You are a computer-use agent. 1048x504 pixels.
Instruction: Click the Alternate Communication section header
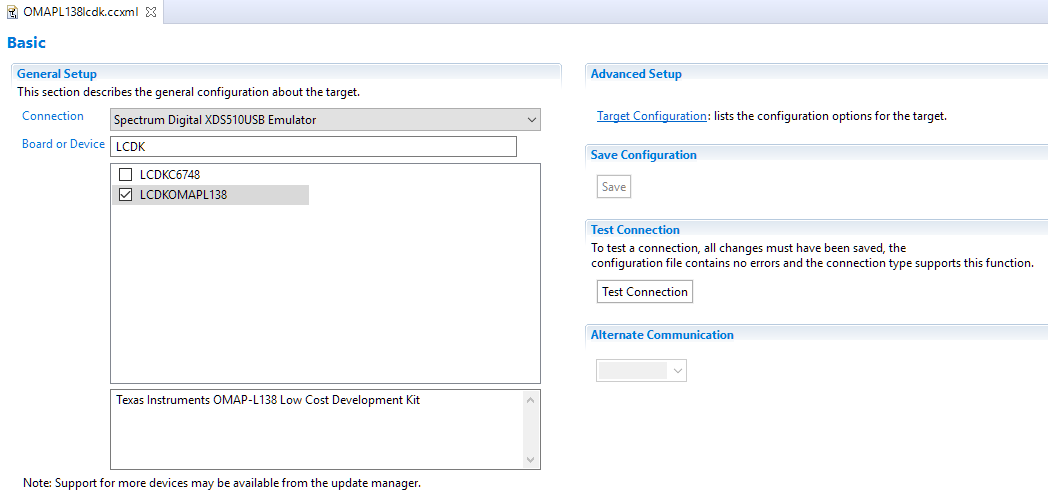coord(662,335)
